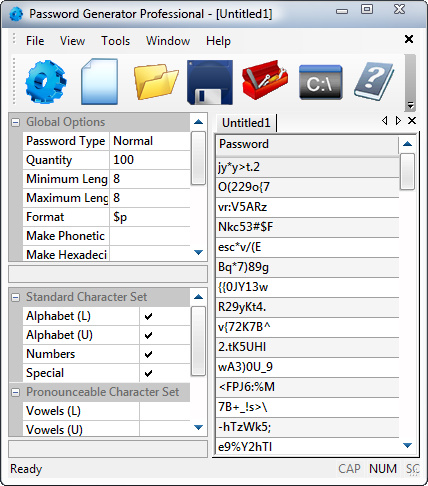Toggle the Alphabet (U) checkmark

tap(148, 335)
